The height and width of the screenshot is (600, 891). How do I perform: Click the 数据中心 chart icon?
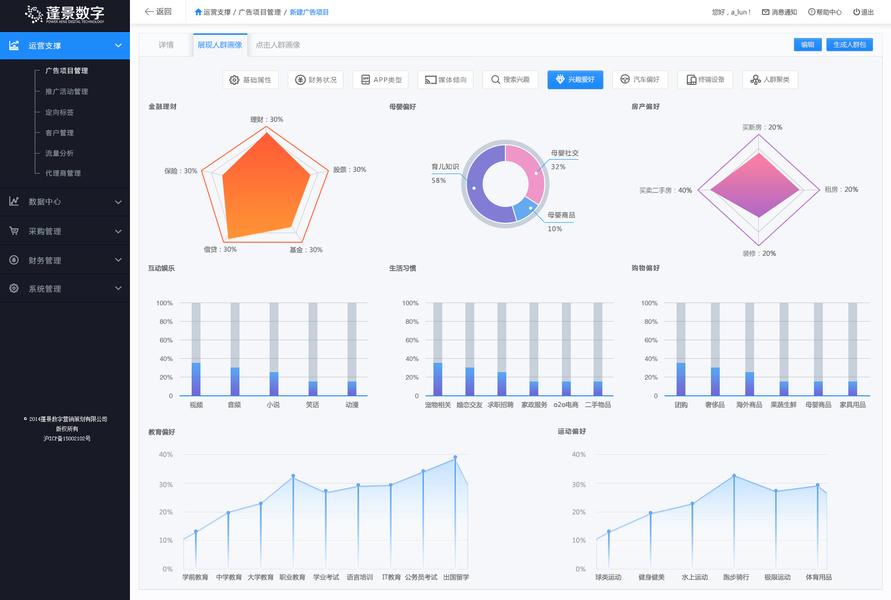pos(14,201)
